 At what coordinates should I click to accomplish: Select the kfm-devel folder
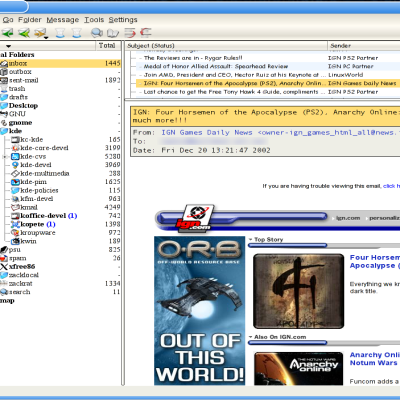pos(37,199)
